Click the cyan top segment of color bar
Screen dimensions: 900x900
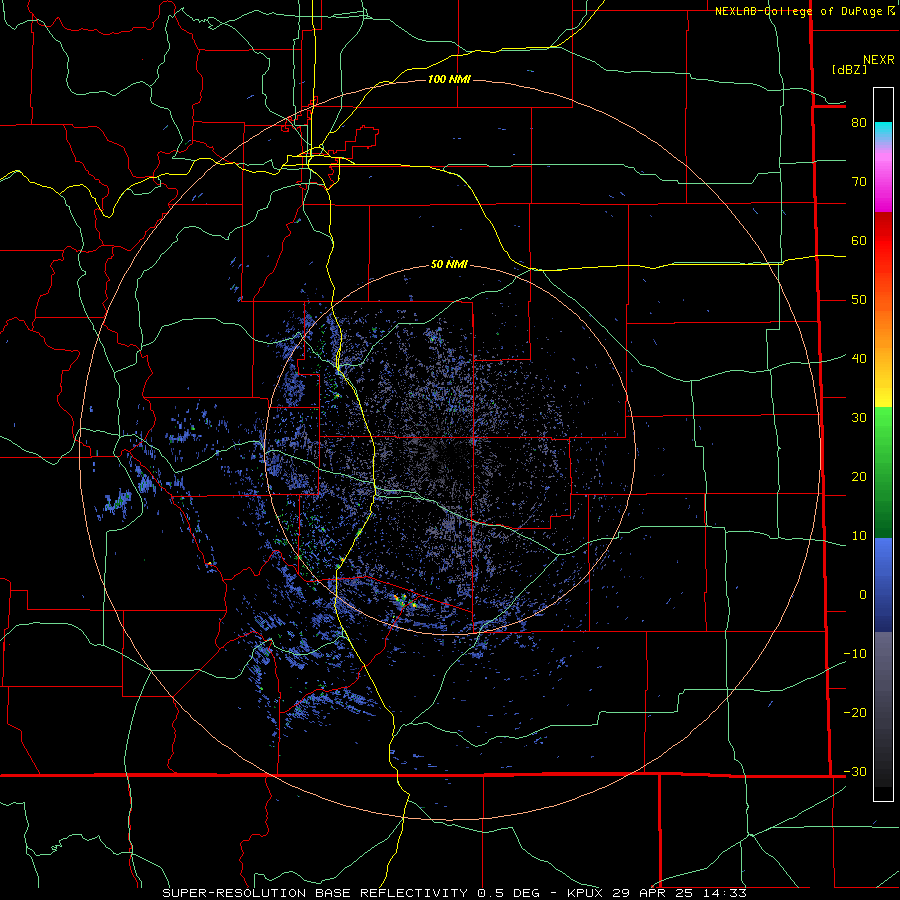click(x=883, y=131)
